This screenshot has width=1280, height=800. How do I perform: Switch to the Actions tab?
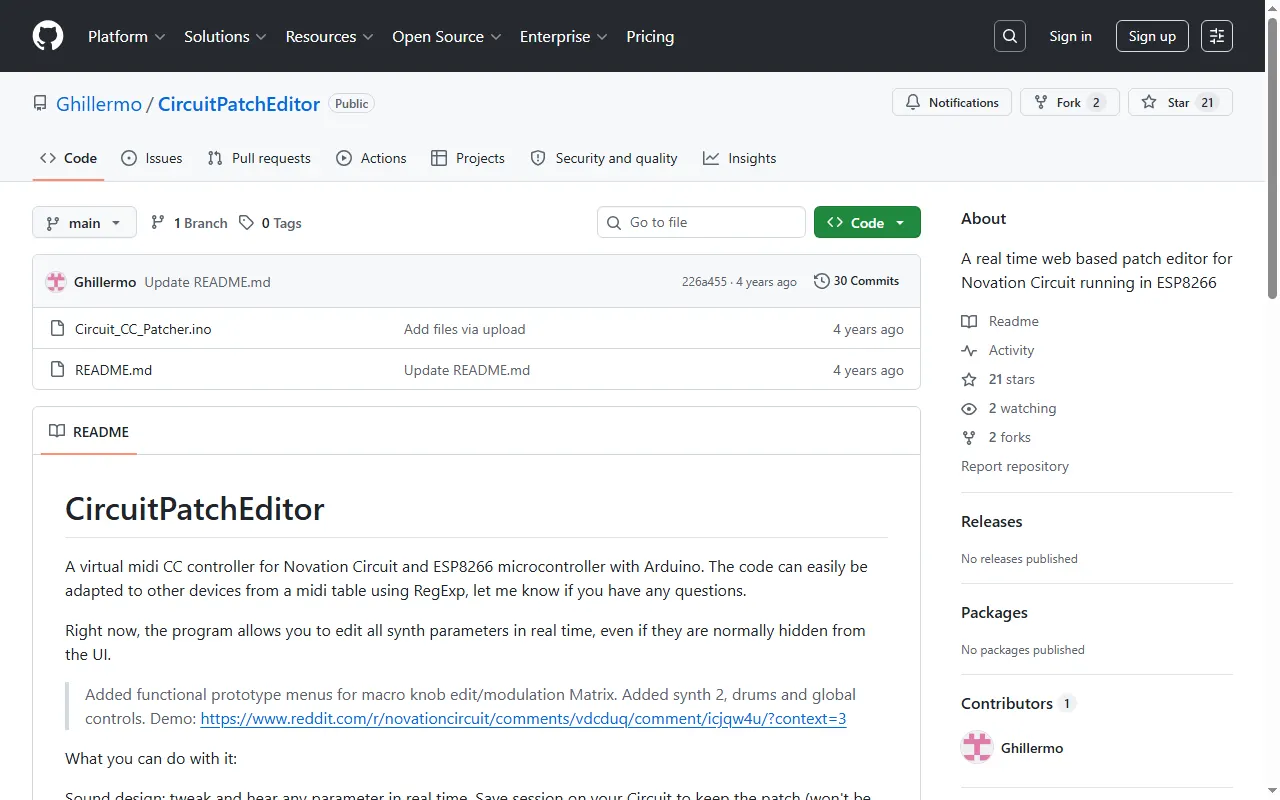tap(371, 158)
